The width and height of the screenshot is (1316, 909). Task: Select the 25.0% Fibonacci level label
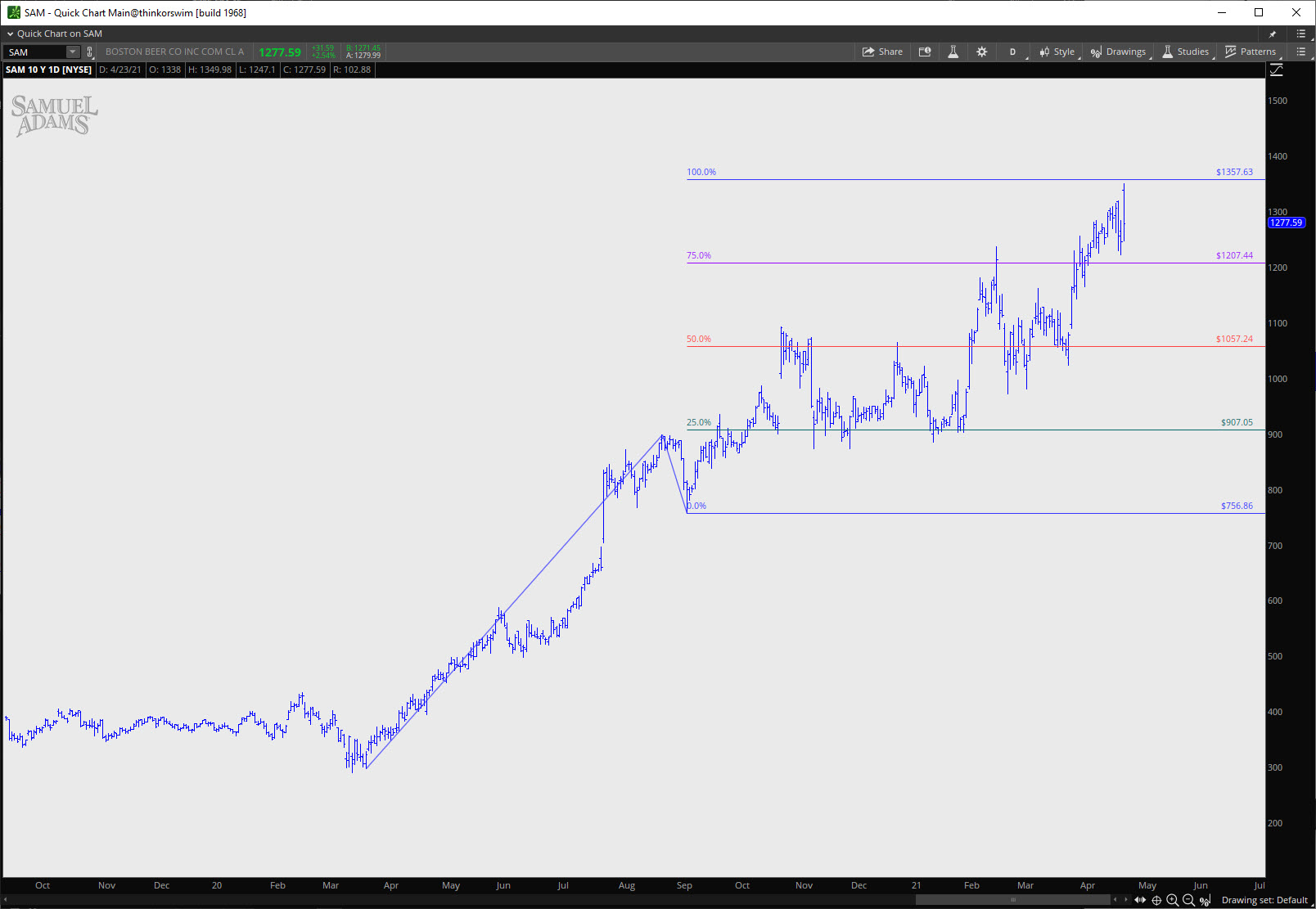[699, 422]
